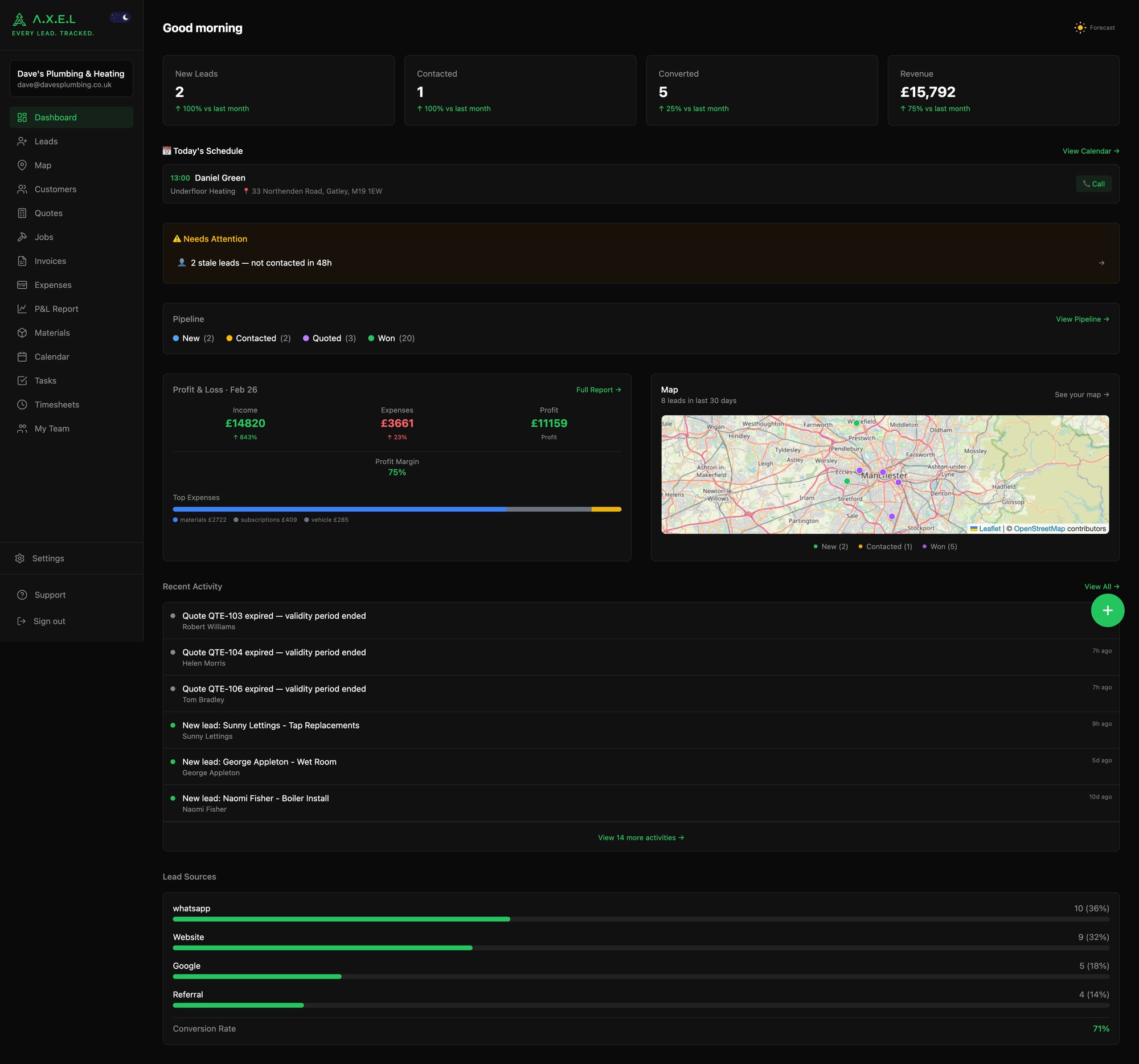Expand the stale leads alert arrow
Image resolution: width=1139 pixels, height=1064 pixels.
[x=1103, y=263]
